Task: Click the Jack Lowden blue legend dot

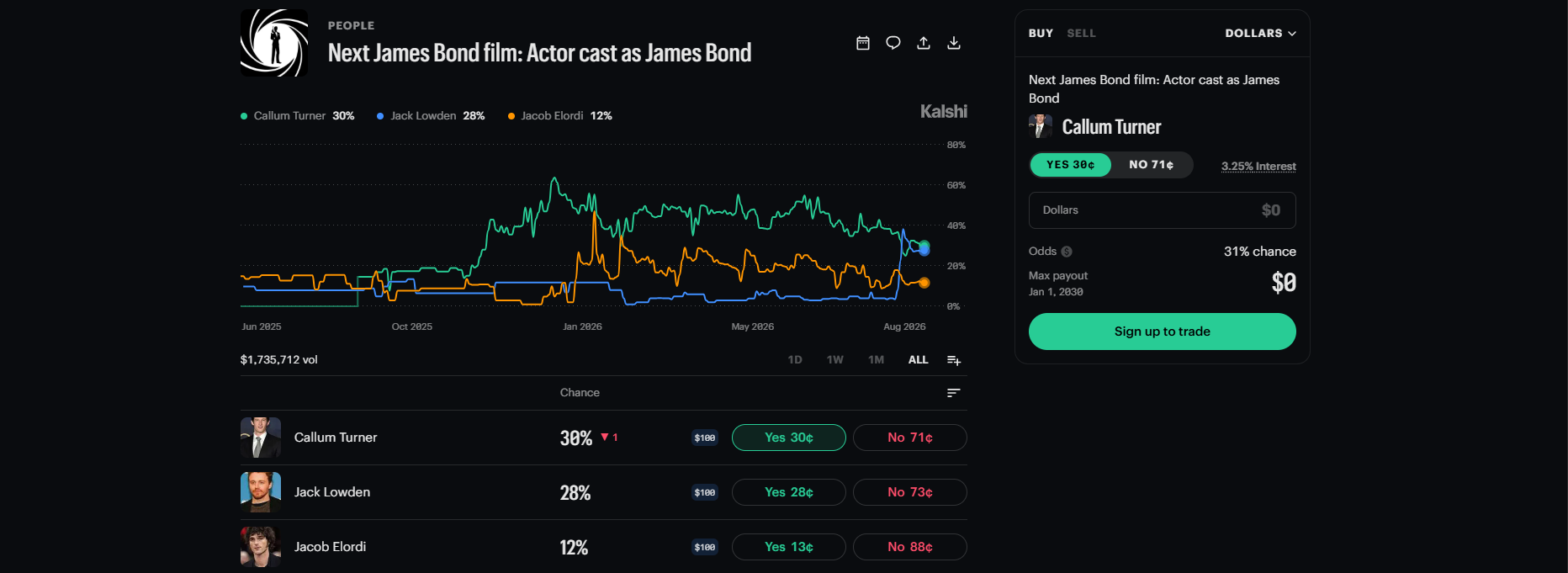Action: click(x=380, y=116)
